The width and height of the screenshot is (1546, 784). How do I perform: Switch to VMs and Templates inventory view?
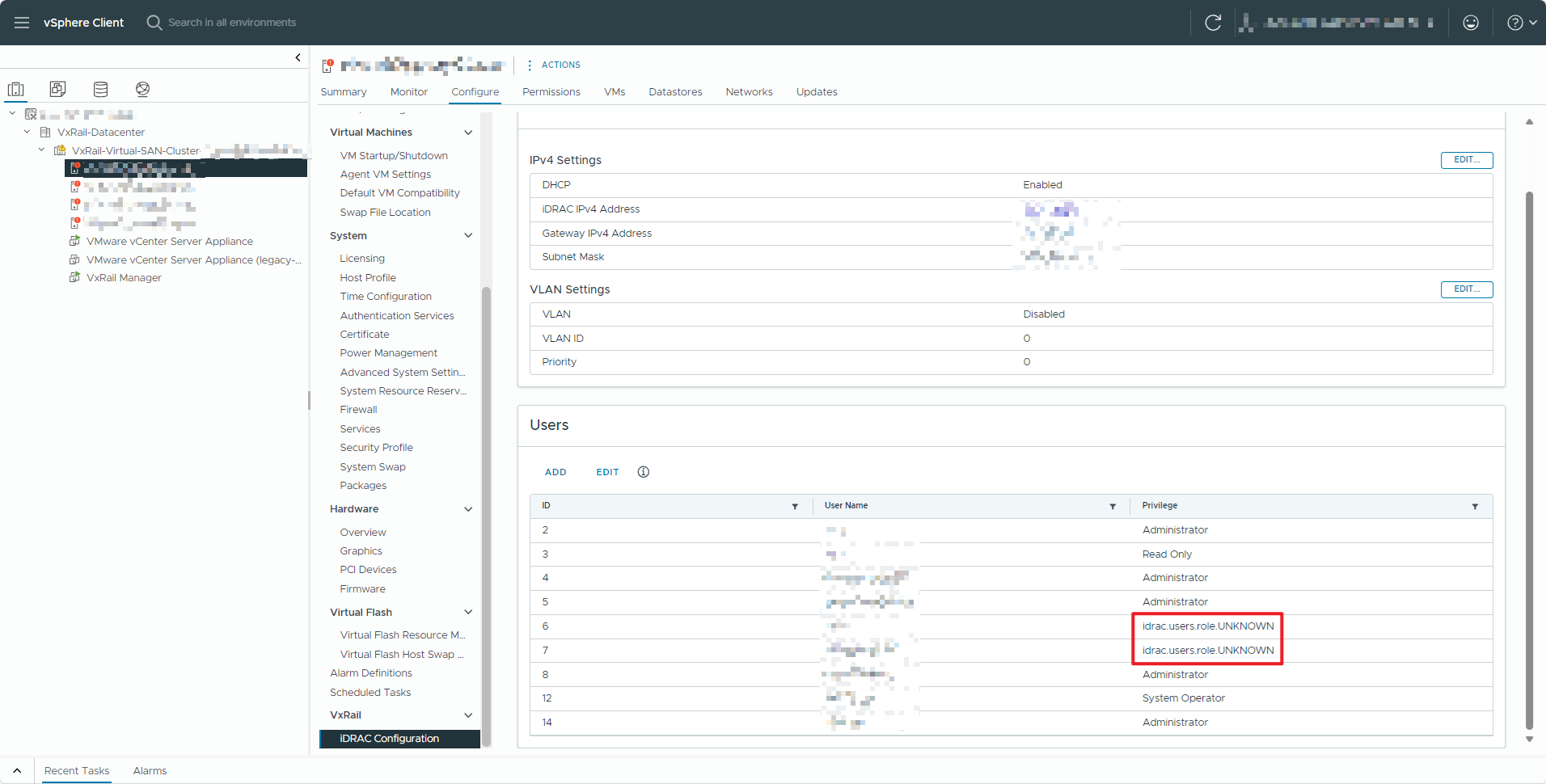coord(57,89)
